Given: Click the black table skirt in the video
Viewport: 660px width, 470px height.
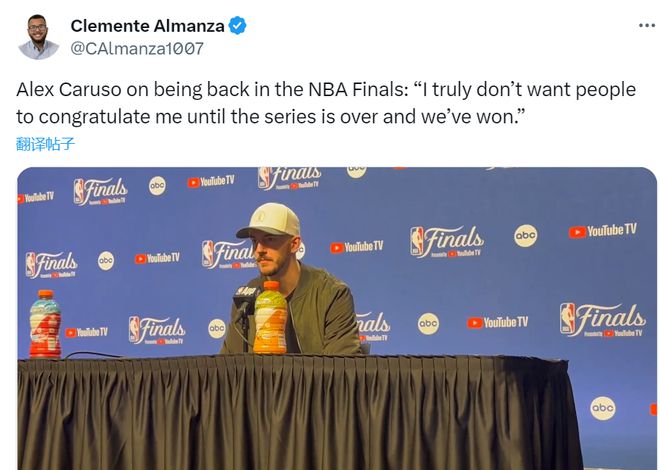Looking at the screenshot, I should point(300,415).
